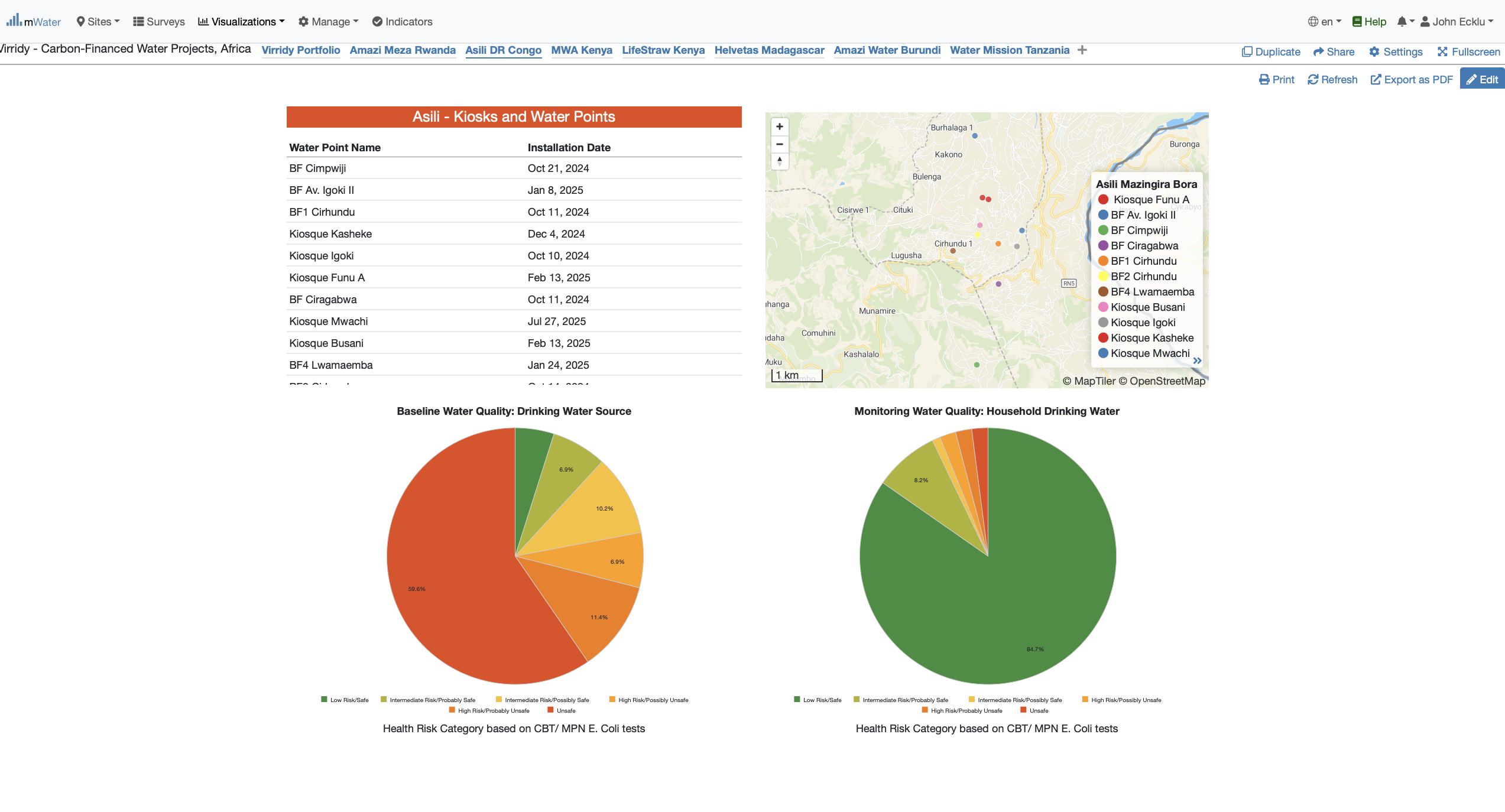Enter Fullscreen mode
Viewport: 1505px width, 812px height.
pyautogui.click(x=1468, y=51)
